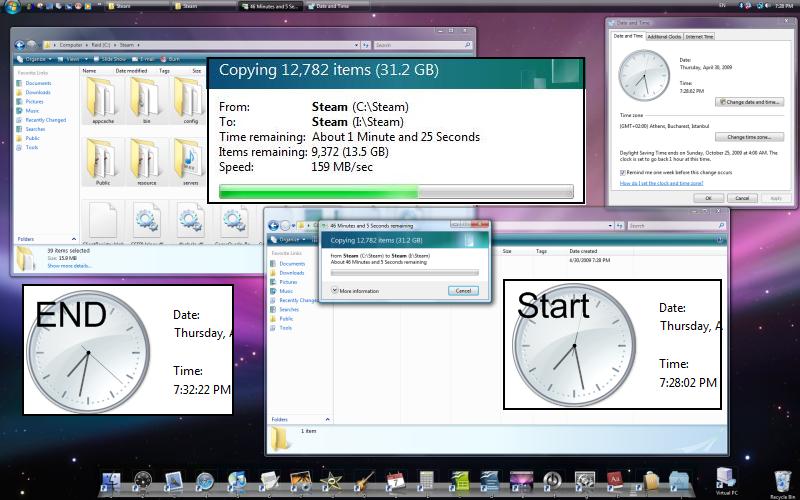The width and height of the screenshot is (800, 500).
Task: Open the Calculator icon in the dock
Action: (426, 481)
